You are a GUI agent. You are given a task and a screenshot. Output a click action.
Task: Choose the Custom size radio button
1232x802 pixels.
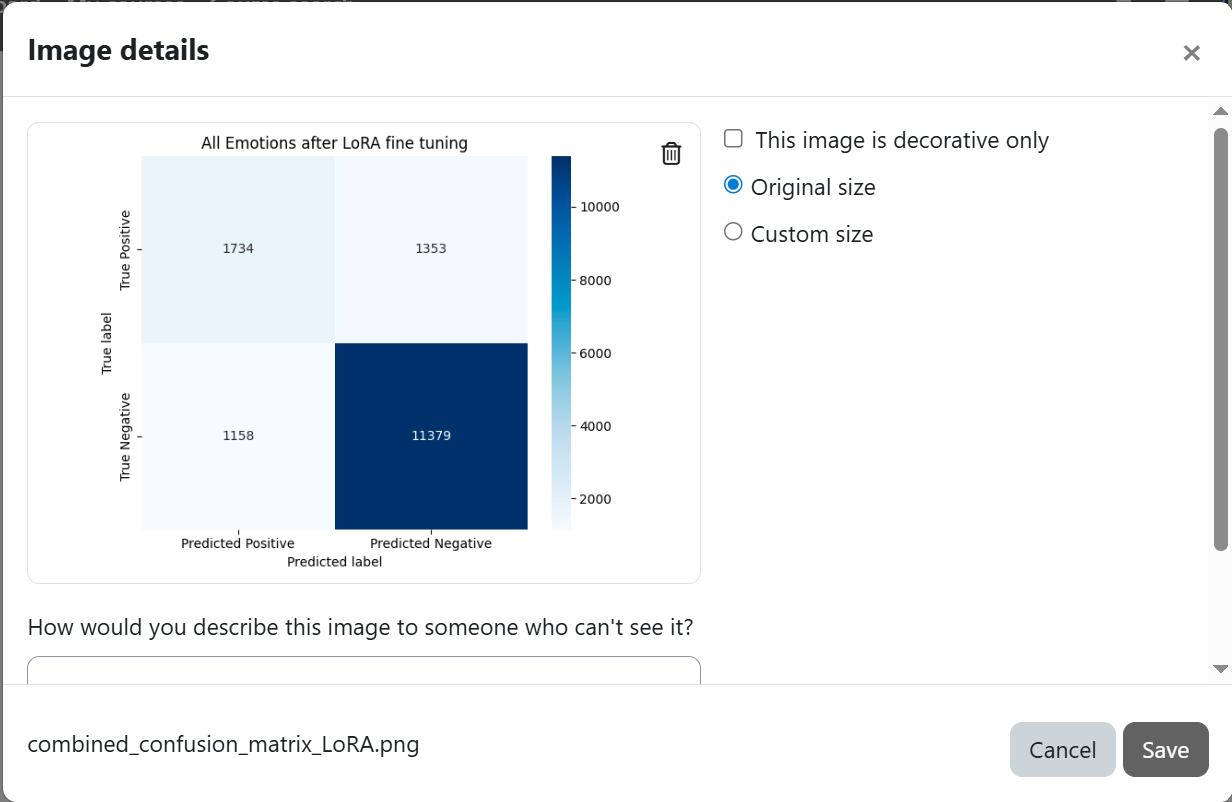tap(733, 232)
